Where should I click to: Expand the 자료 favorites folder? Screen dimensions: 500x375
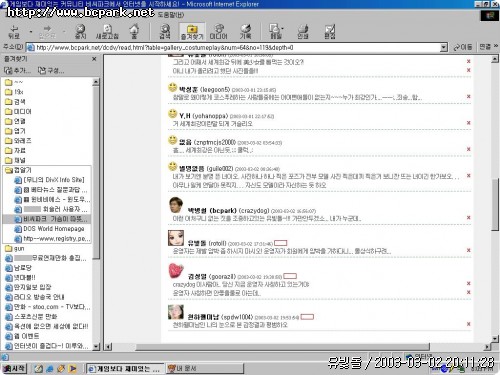click(15, 150)
